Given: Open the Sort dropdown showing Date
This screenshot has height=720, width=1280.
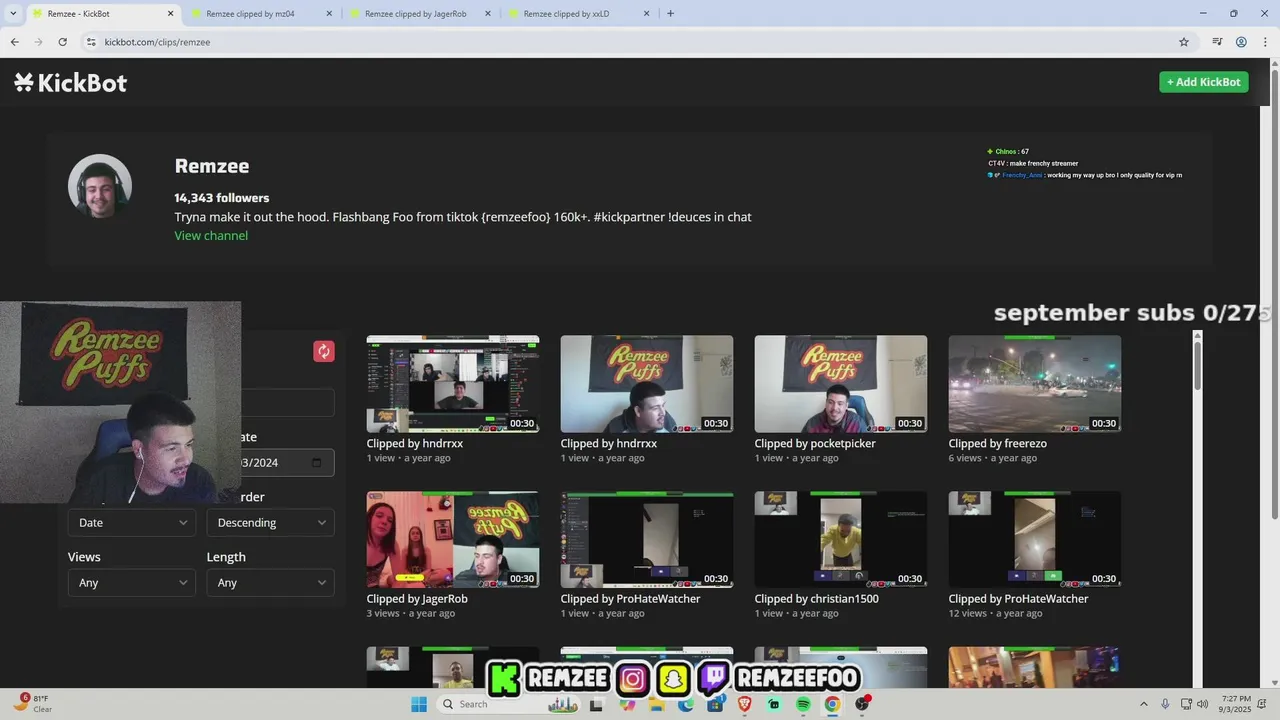Looking at the screenshot, I should pos(131,523).
